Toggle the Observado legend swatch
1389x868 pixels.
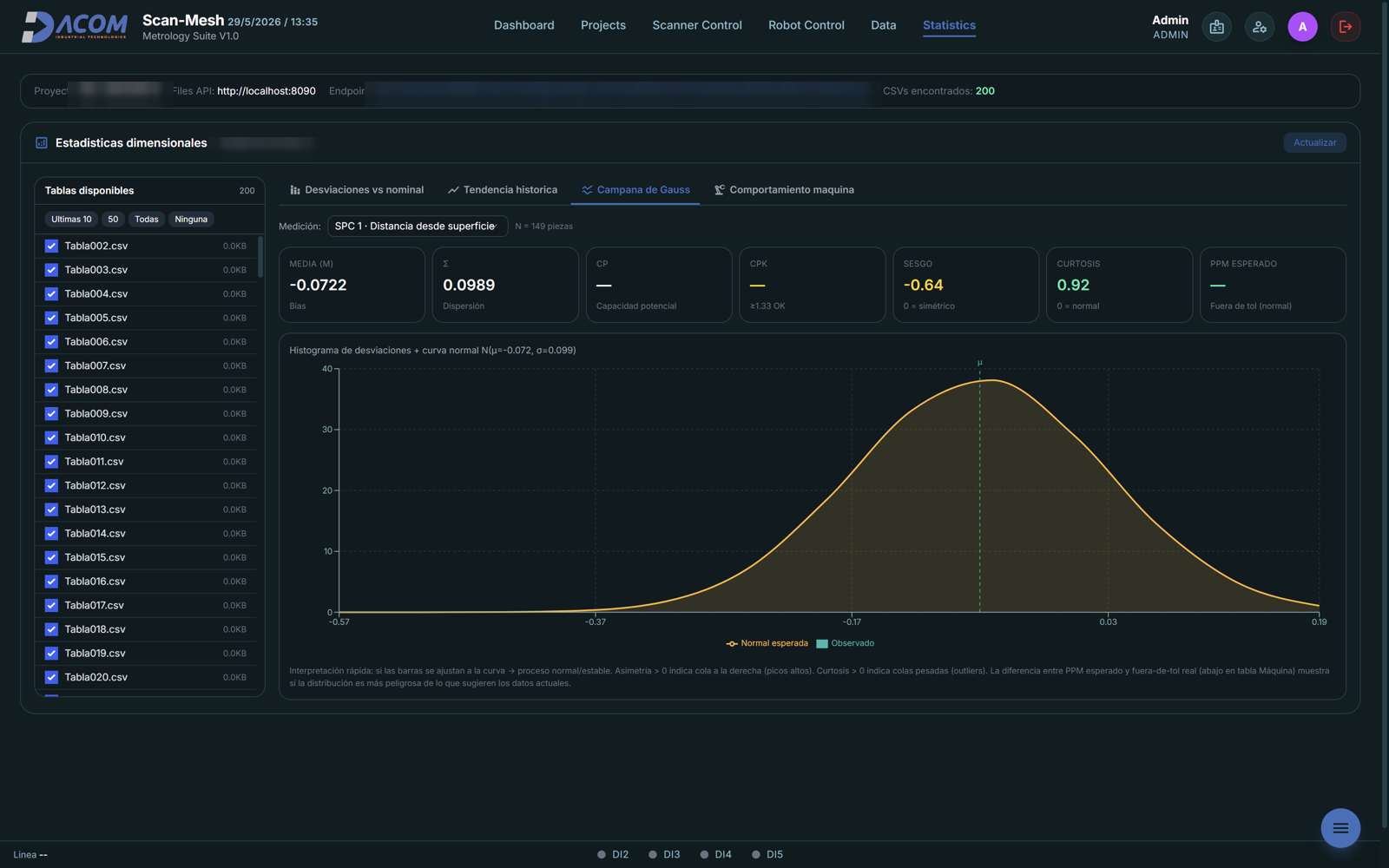pos(822,644)
